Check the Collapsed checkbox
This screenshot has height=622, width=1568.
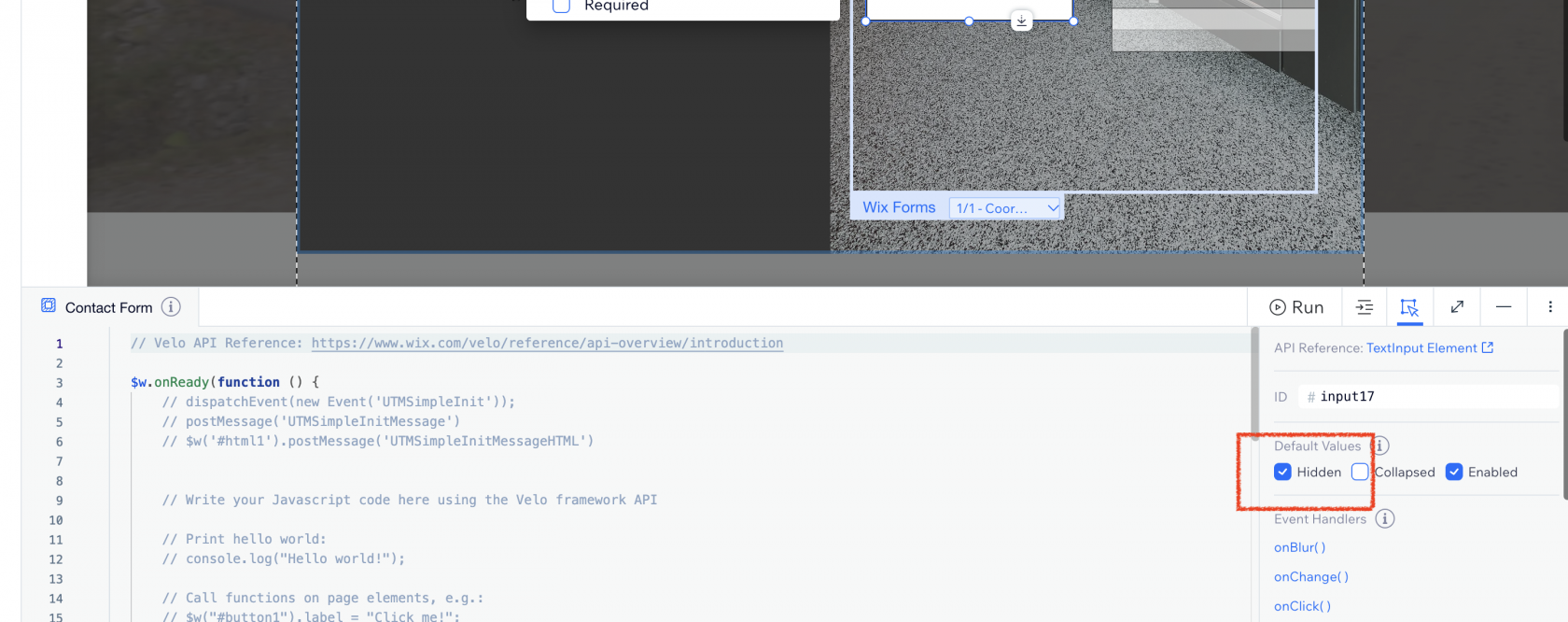tap(1360, 472)
